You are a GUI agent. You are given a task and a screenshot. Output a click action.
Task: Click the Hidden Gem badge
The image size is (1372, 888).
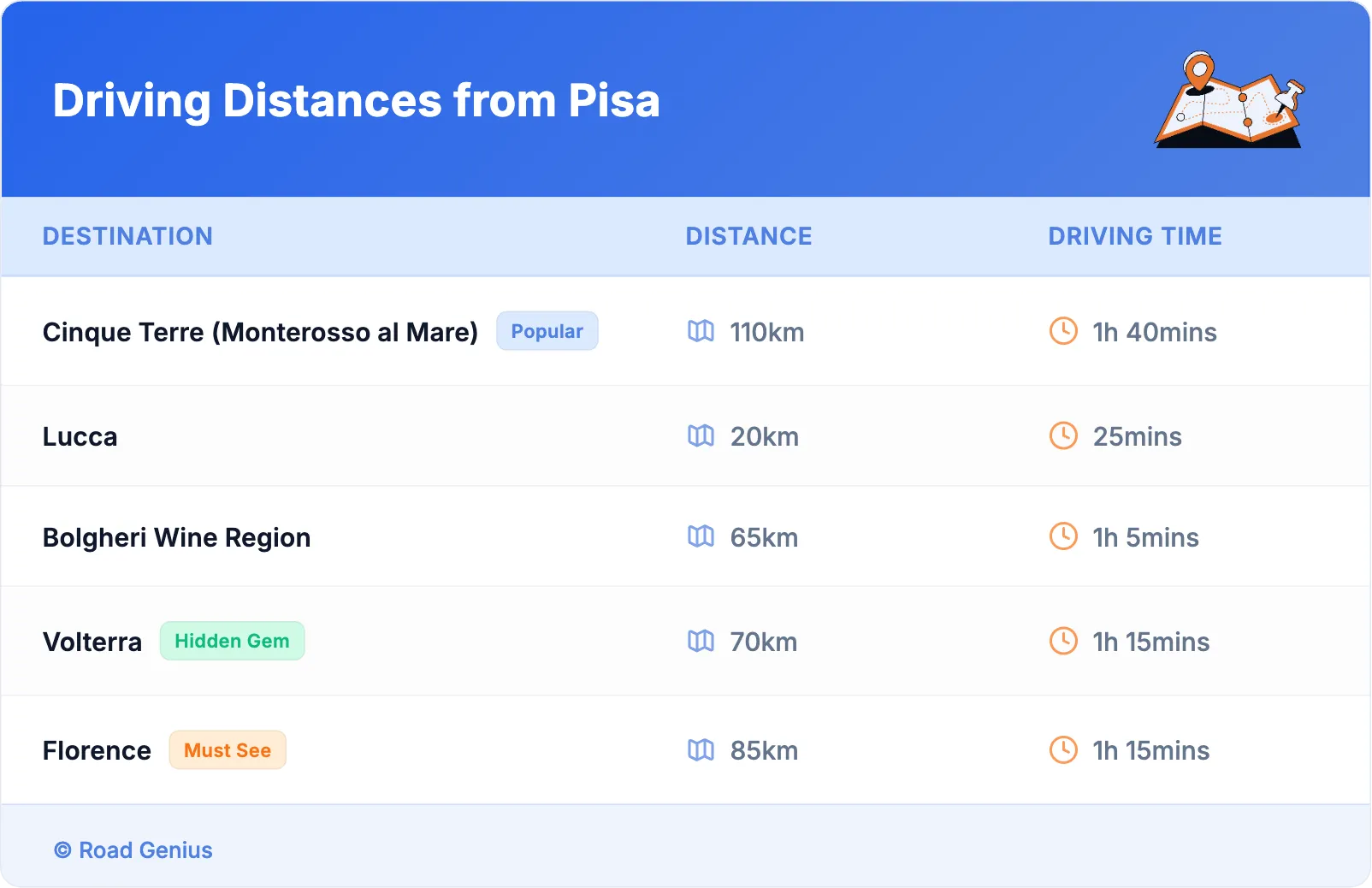(x=232, y=641)
